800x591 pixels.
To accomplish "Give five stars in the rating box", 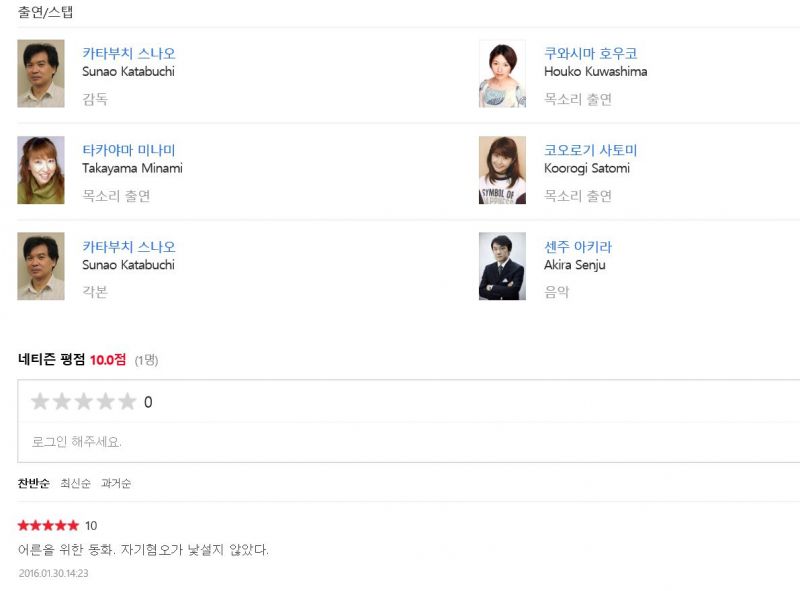I will 127,402.
